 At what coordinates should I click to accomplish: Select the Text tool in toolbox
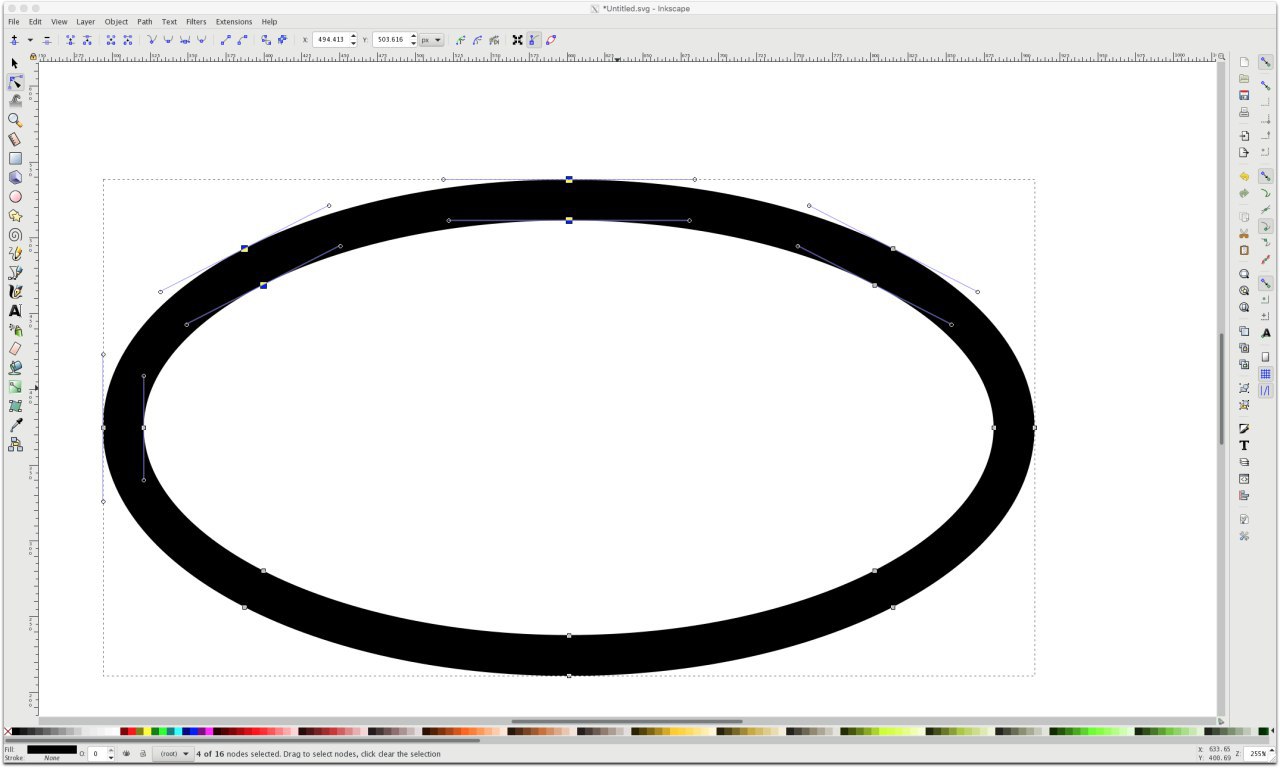click(15, 311)
